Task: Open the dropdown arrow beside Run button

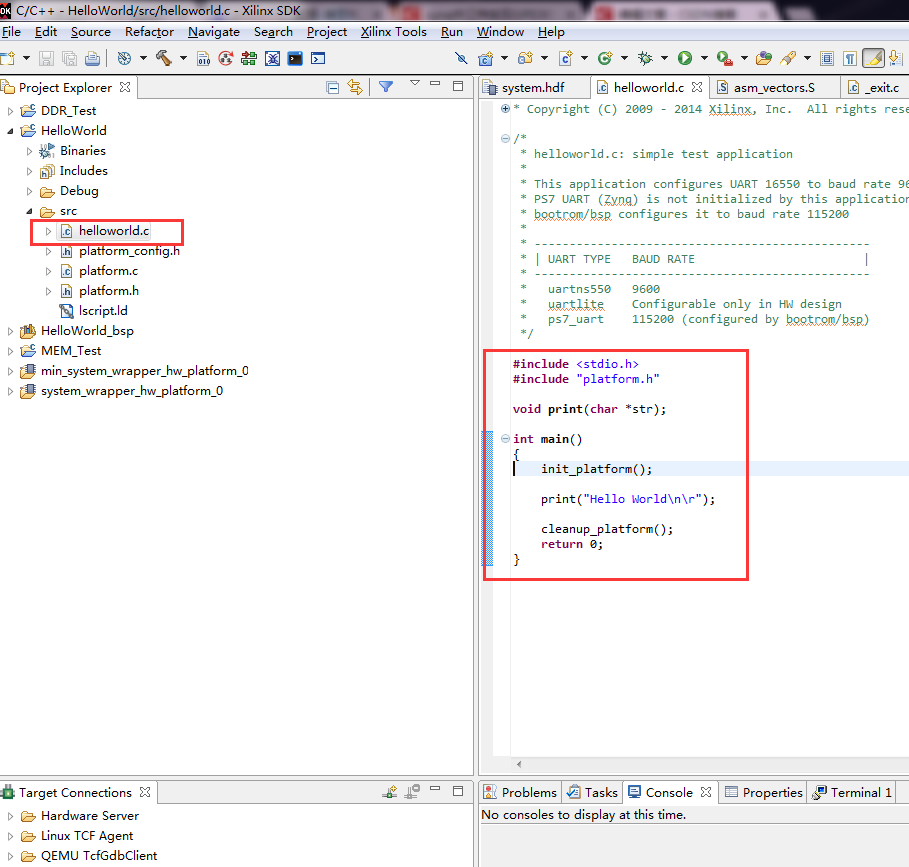Action: pyautogui.click(x=702, y=58)
